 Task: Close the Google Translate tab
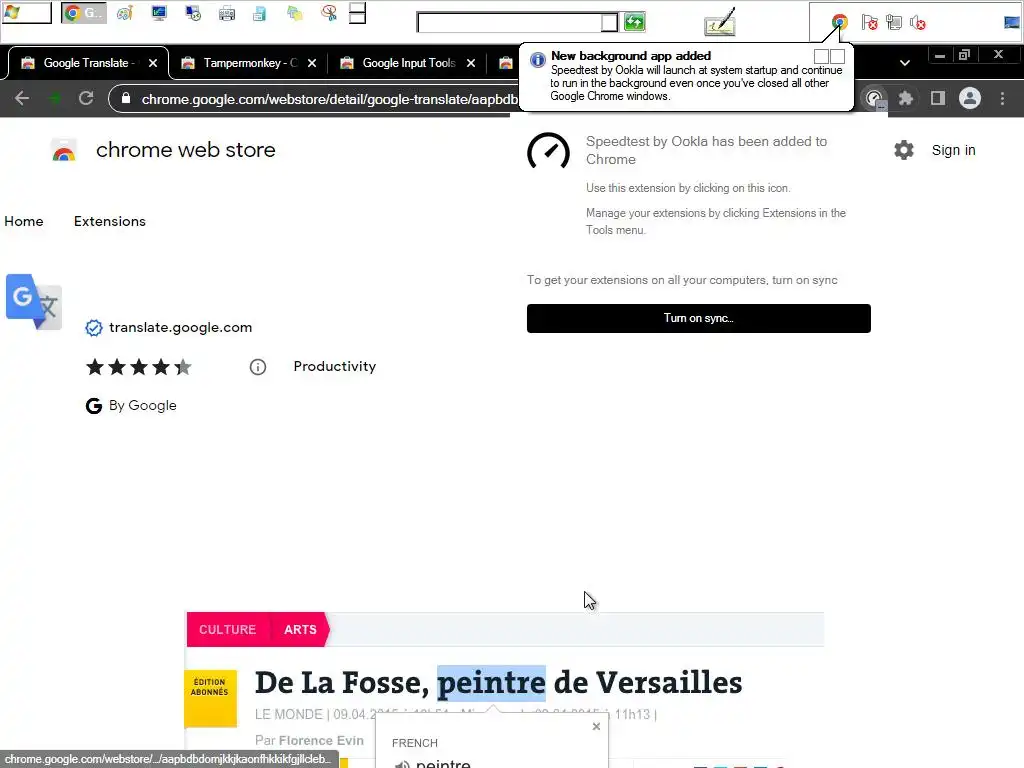tap(153, 63)
